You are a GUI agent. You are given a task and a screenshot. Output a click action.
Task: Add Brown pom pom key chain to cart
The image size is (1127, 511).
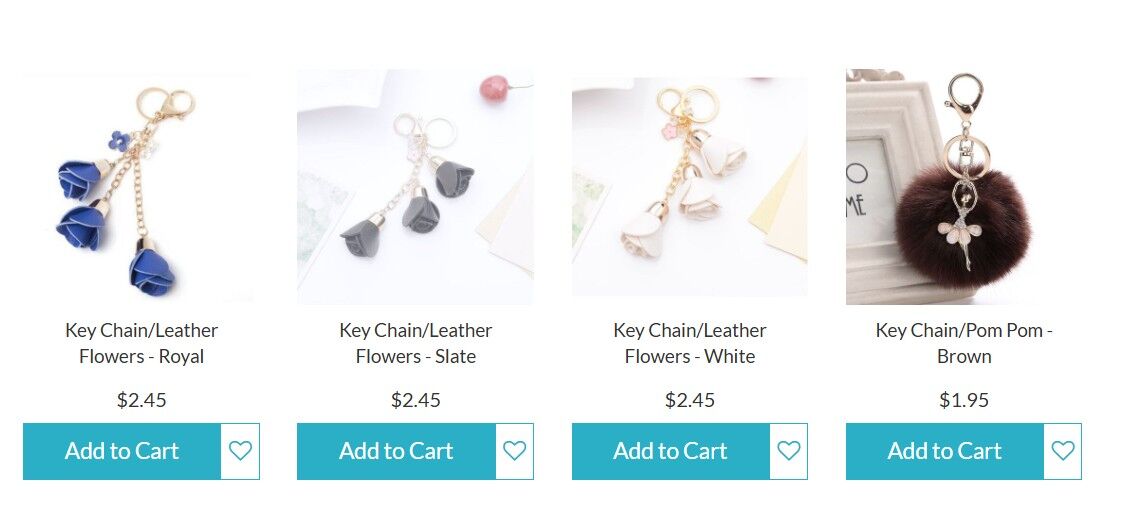pyautogui.click(x=944, y=451)
